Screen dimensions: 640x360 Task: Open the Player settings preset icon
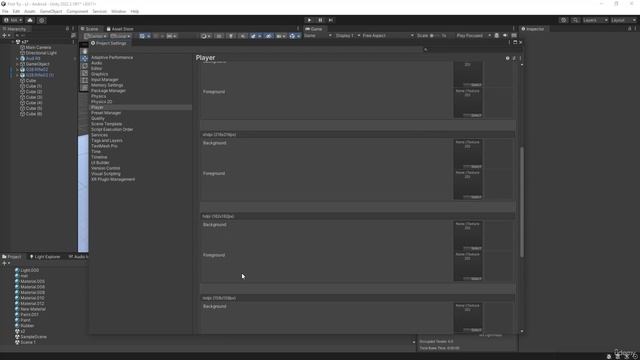tap(514, 58)
